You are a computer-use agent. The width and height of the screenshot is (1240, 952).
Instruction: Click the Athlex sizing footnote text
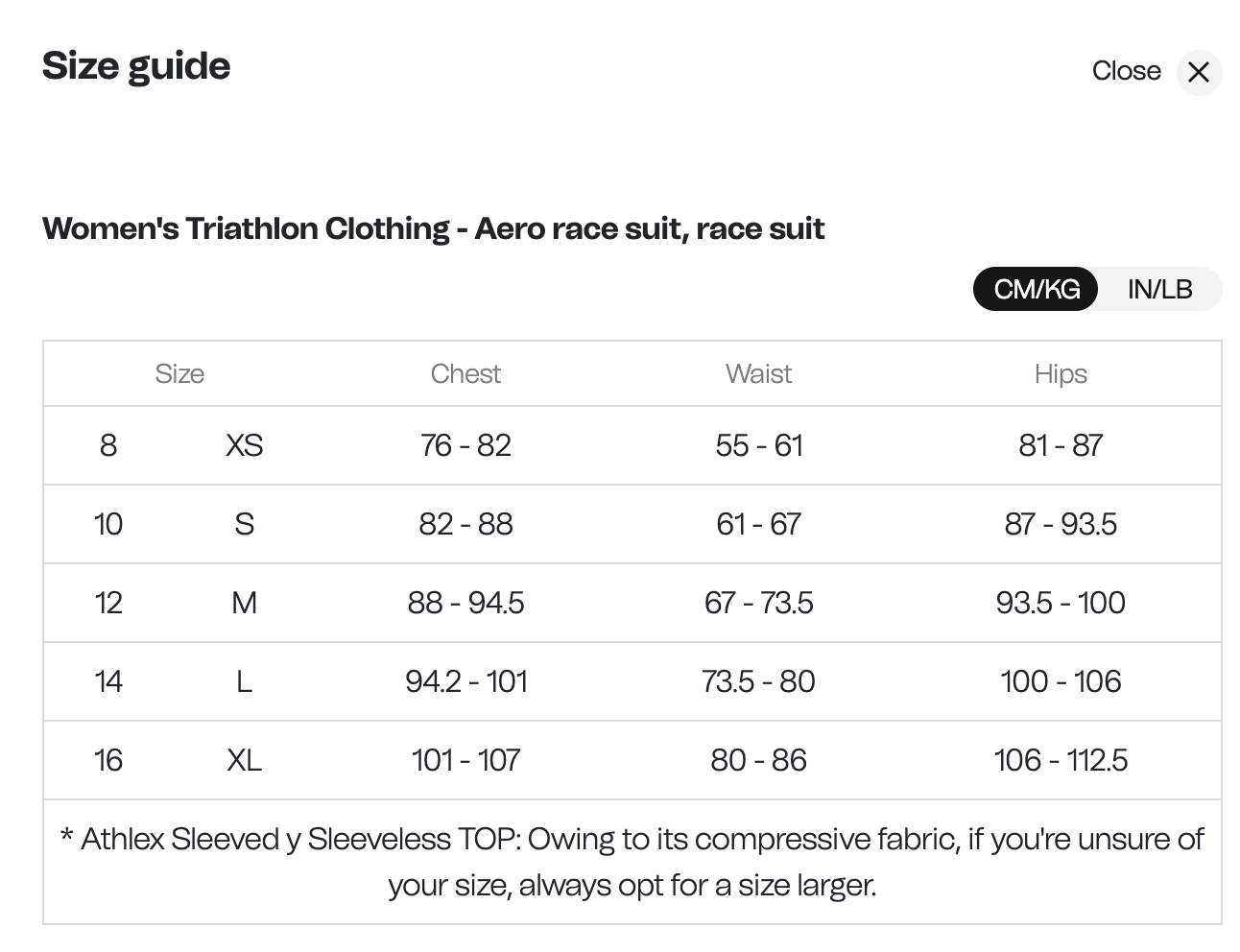632,861
